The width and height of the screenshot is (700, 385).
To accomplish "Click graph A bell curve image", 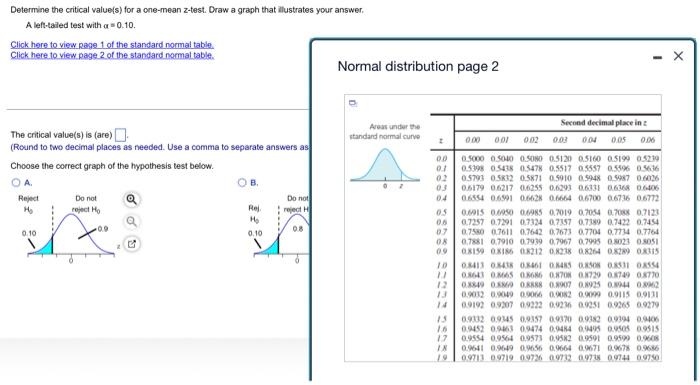I will (71, 234).
